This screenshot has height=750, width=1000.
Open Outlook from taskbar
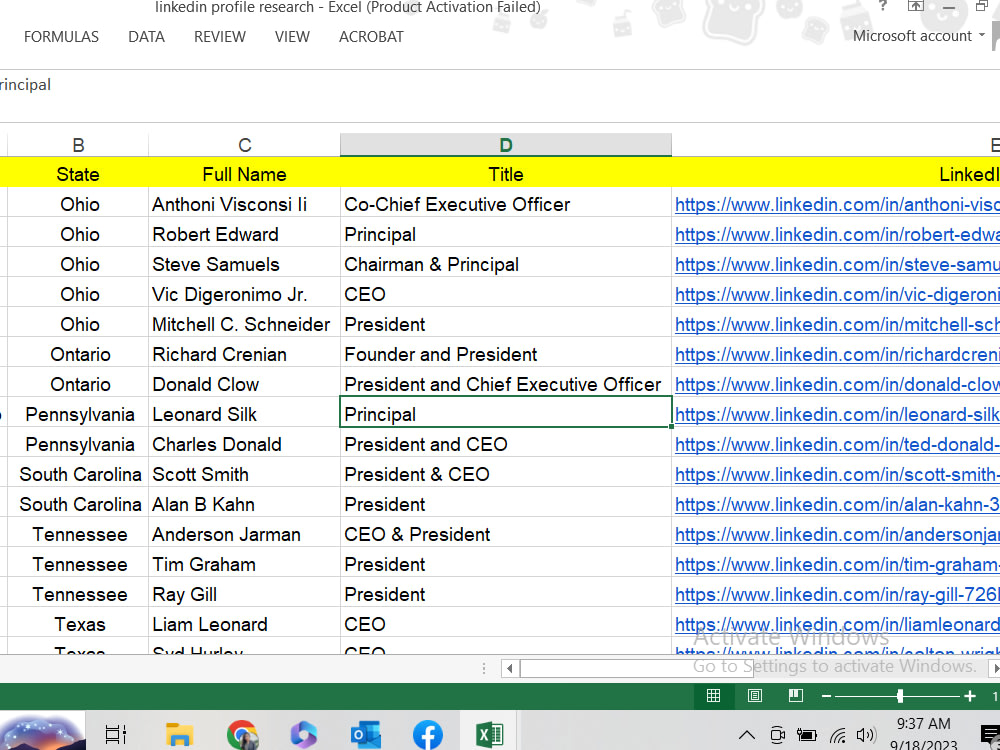pos(365,735)
